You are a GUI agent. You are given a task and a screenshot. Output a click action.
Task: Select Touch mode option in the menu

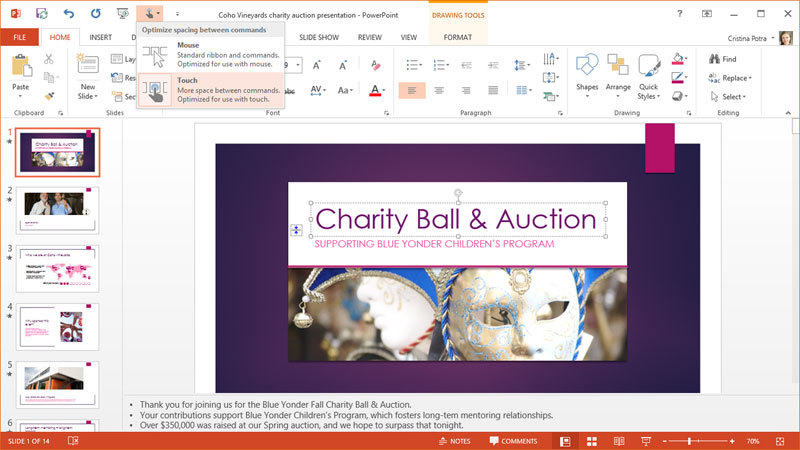210,91
